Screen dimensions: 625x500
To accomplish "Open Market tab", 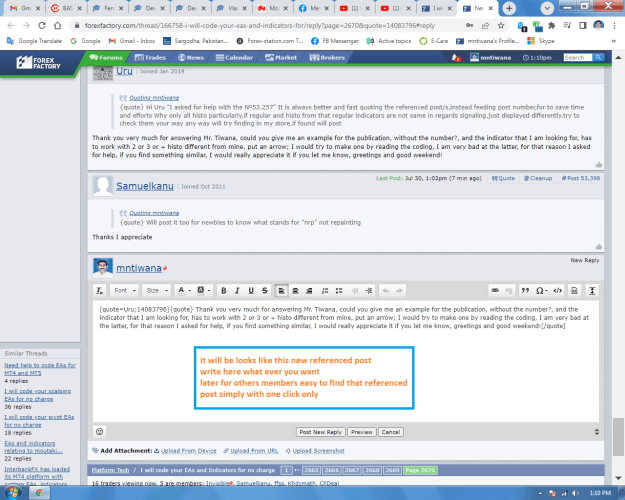I will (x=281, y=57).
